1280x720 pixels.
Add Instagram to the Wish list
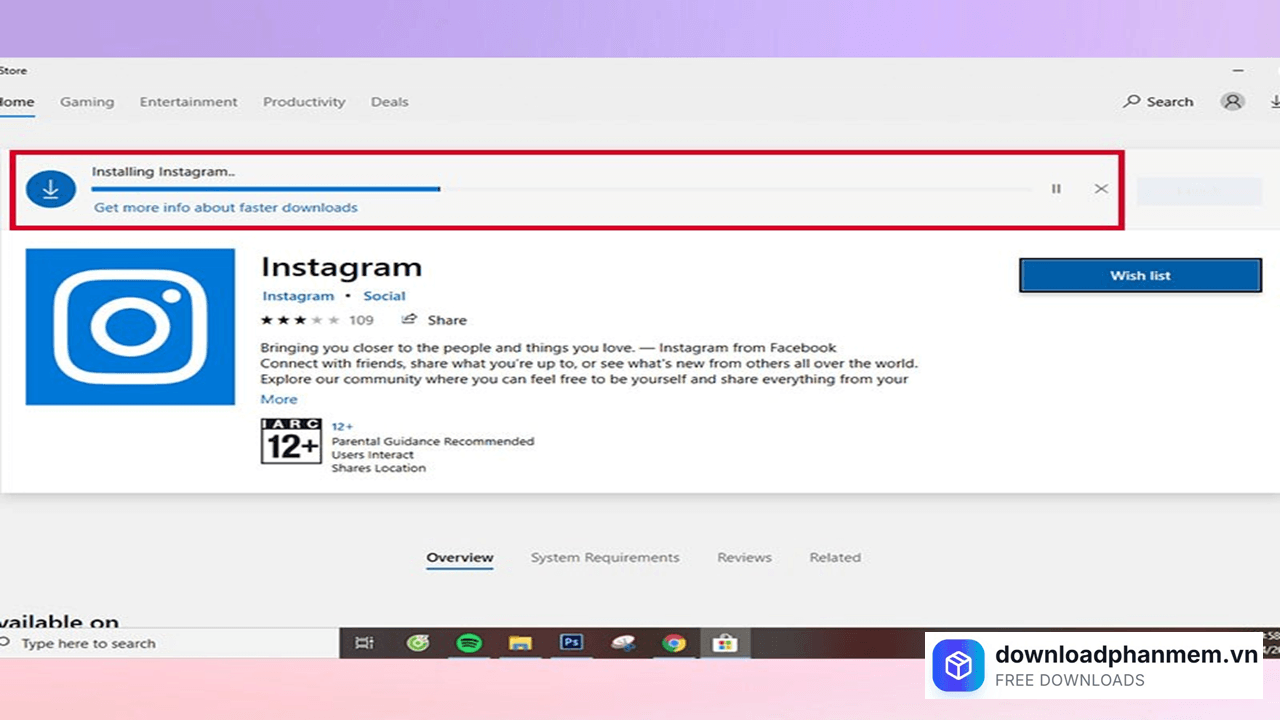(x=1139, y=275)
